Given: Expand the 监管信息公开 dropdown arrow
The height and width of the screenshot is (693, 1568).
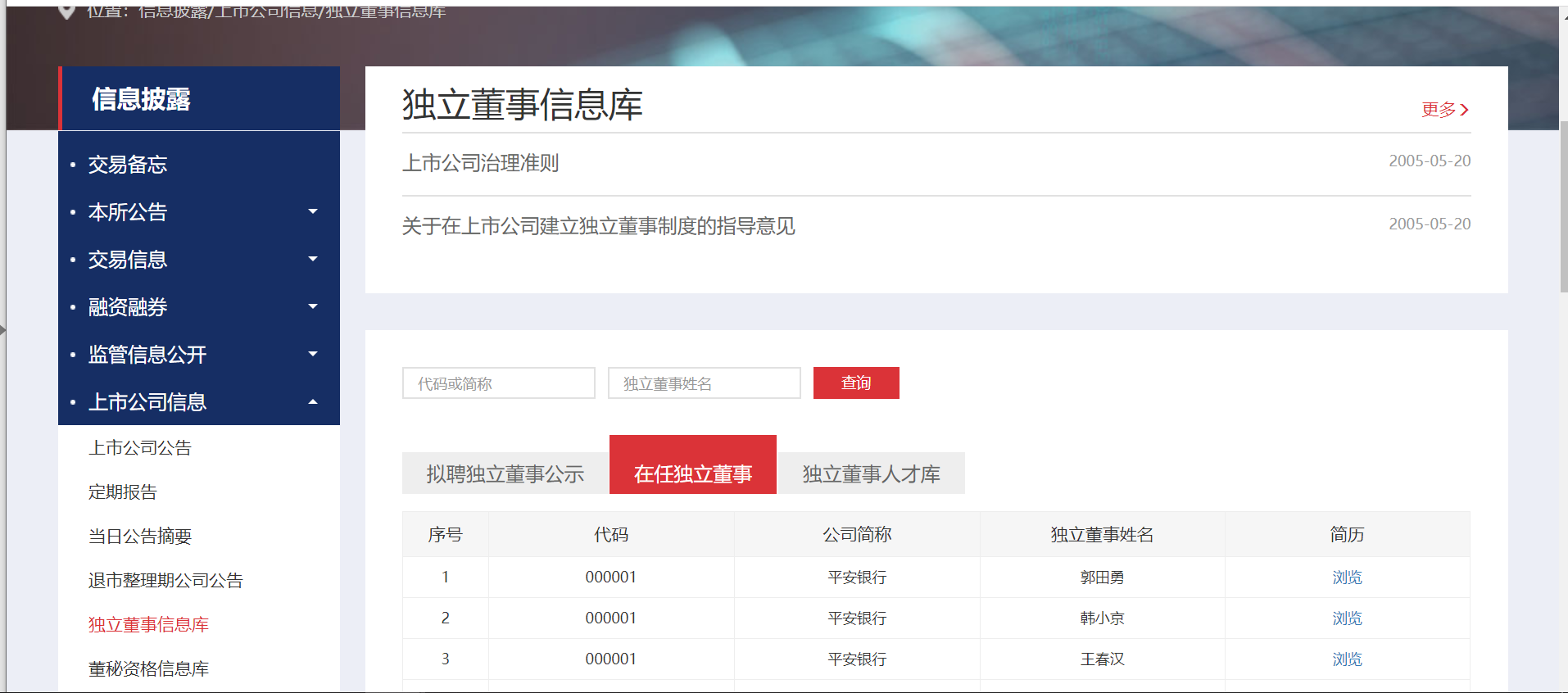Looking at the screenshot, I should point(313,354).
